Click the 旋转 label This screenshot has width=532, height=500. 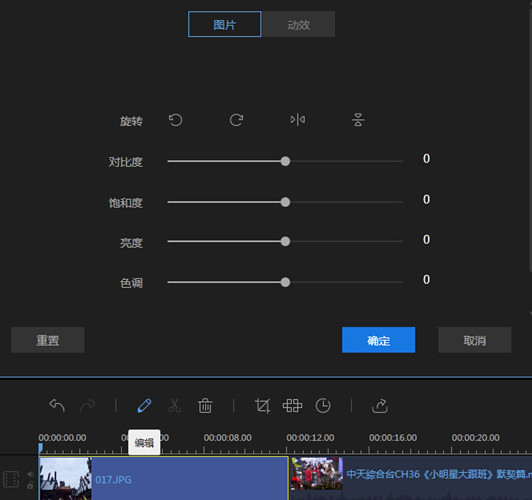pos(131,121)
